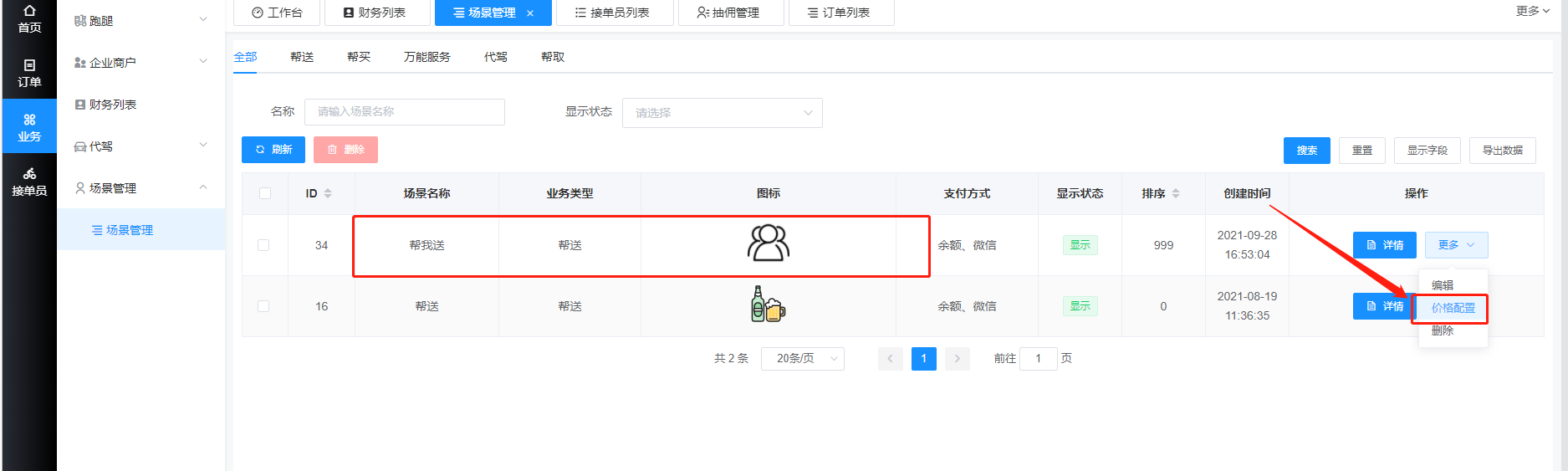1568x471 pixels.
Task: Select the 帮取 filter tab
Action: pyautogui.click(x=553, y=57)
